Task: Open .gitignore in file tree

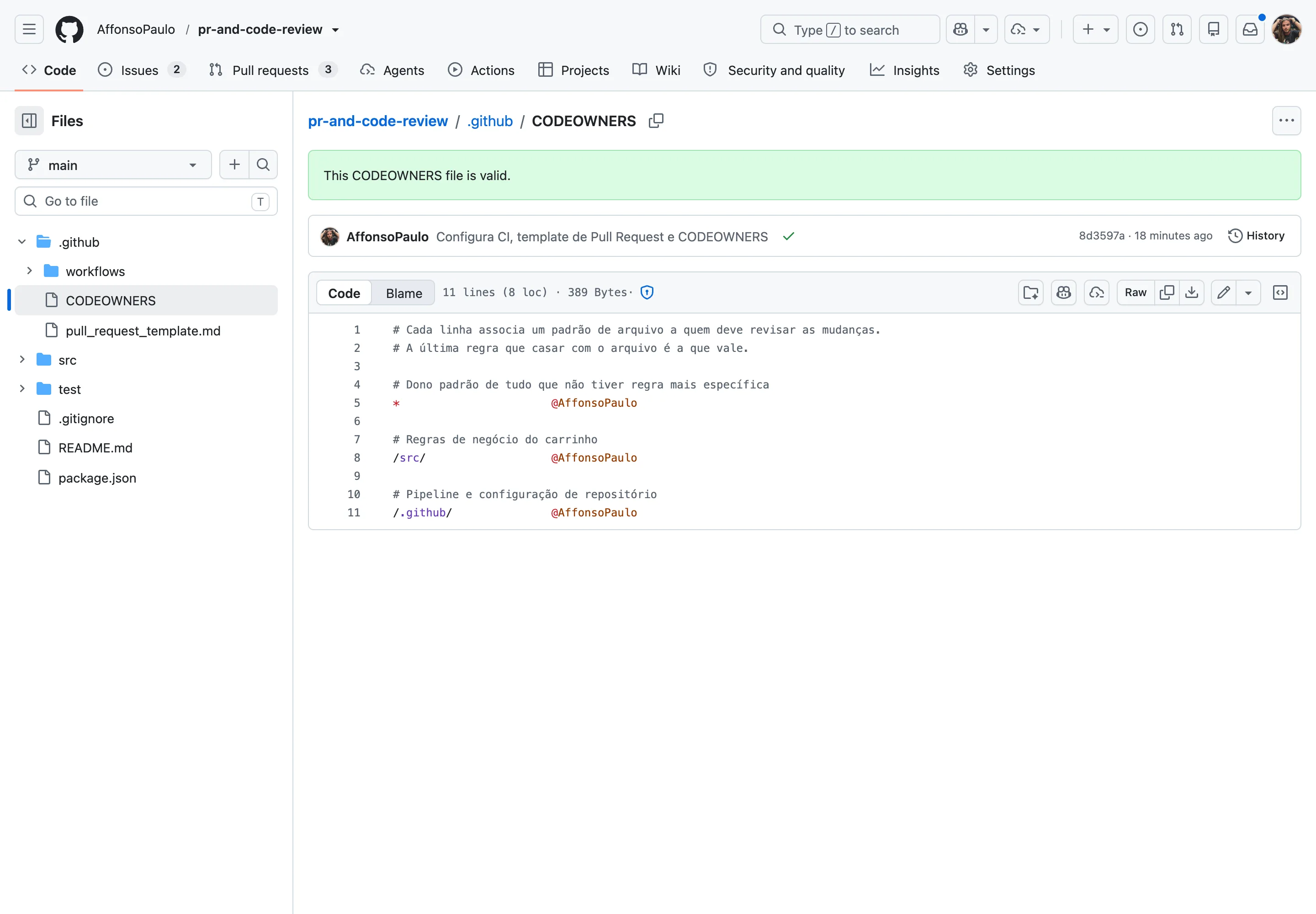Action: coord(86,418)
